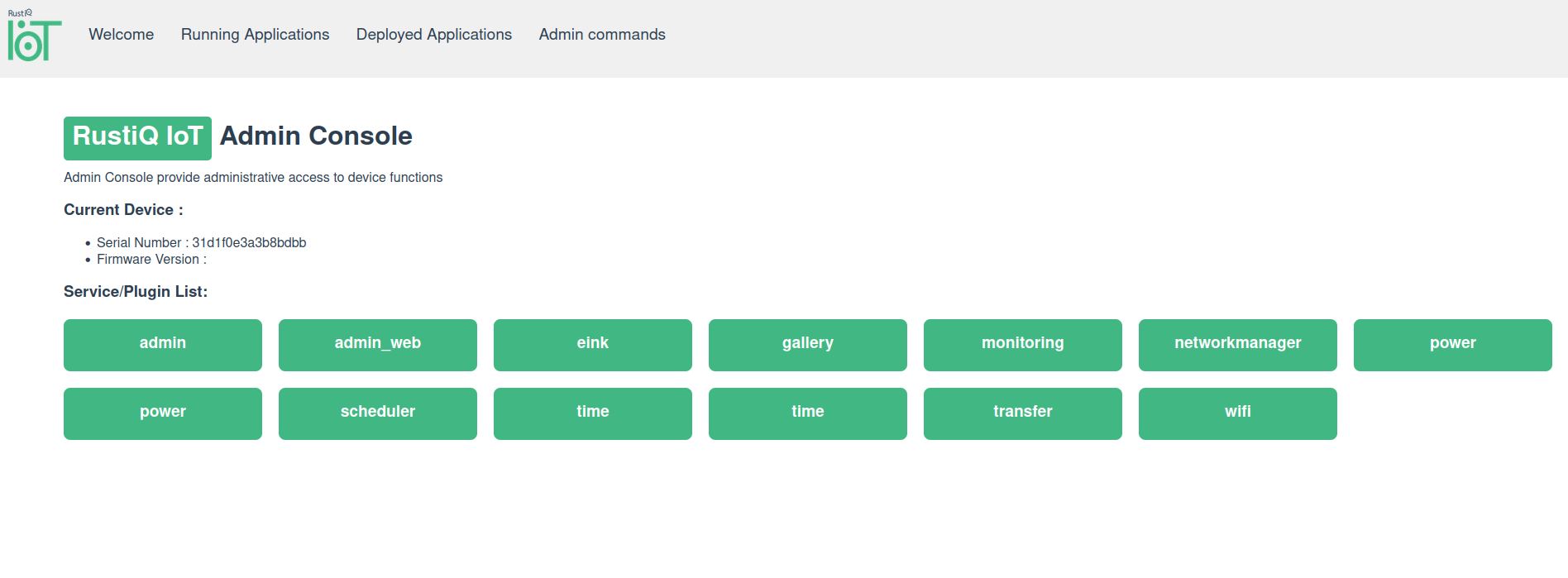Click the power button beside networkmanager

coord(1453,345)
